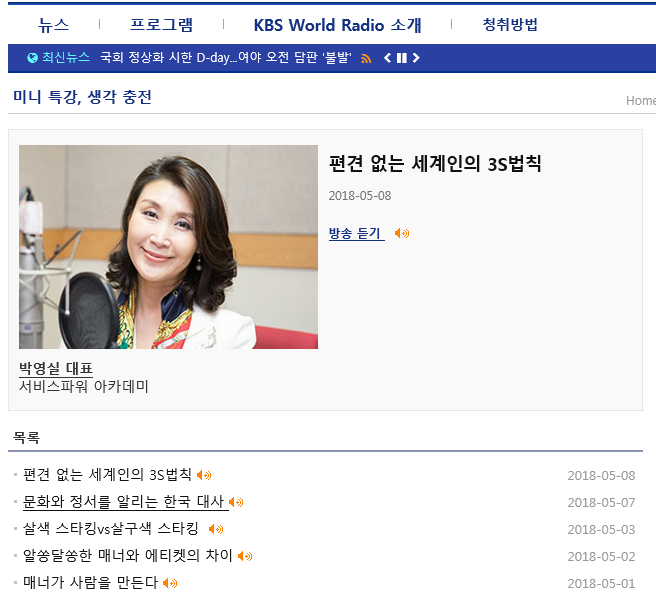The image size is (656, 595).
Task: Play speaker icon for 문화와 정서를 알리는 한국 대사
Action: 236,502
